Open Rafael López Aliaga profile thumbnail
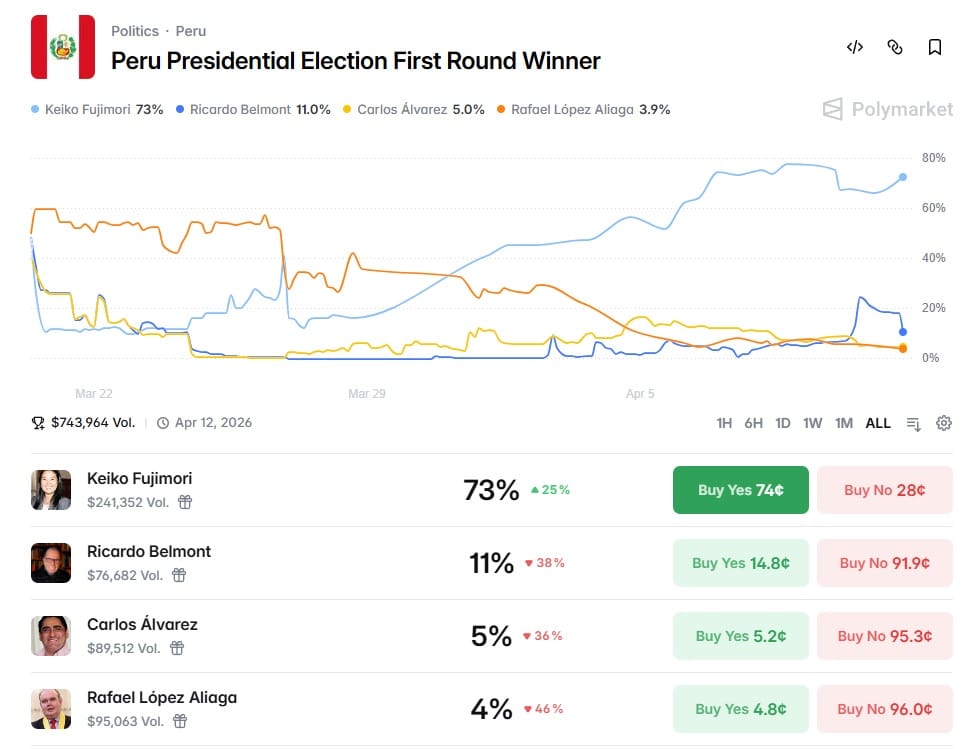Screen dimensions: 972x749 coord(51,709)
